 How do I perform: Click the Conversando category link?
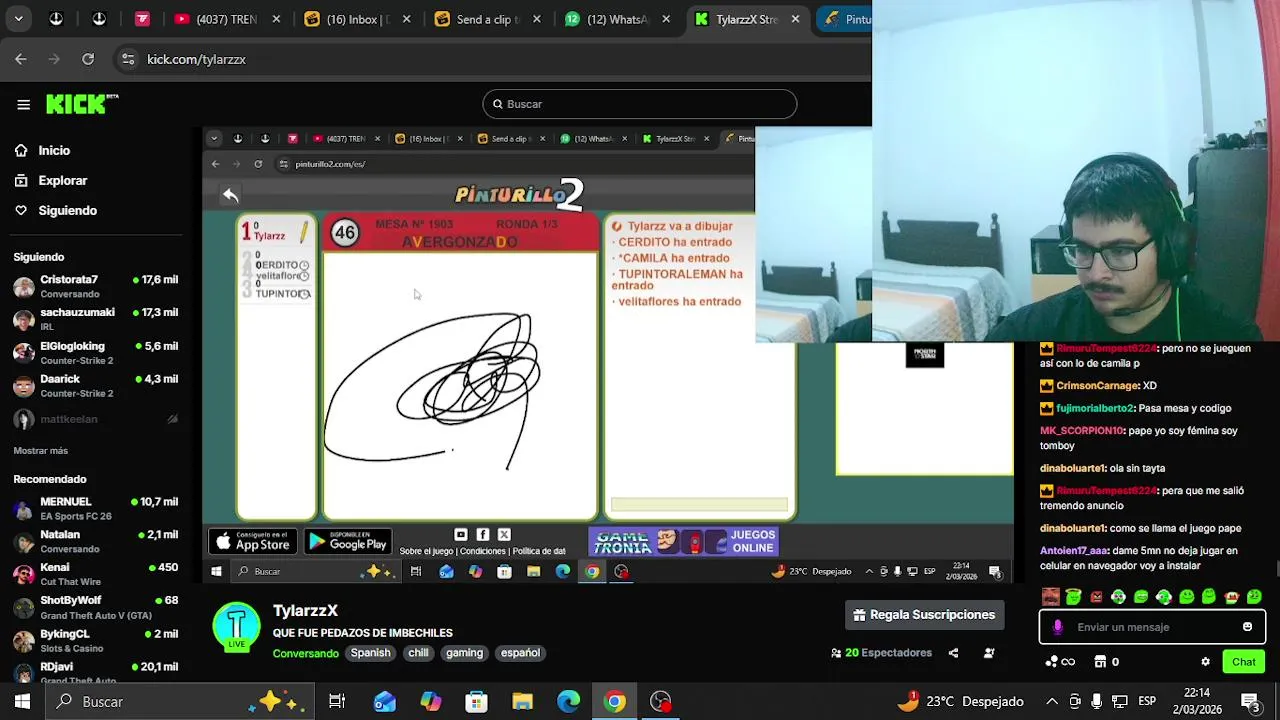(x=305, y=653)
